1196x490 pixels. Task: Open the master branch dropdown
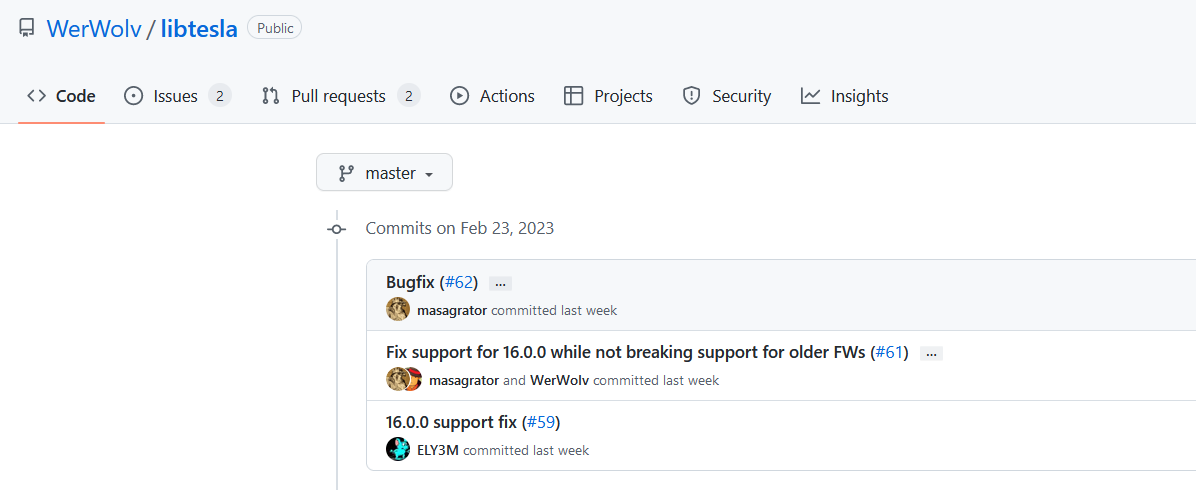coord(384,172)
